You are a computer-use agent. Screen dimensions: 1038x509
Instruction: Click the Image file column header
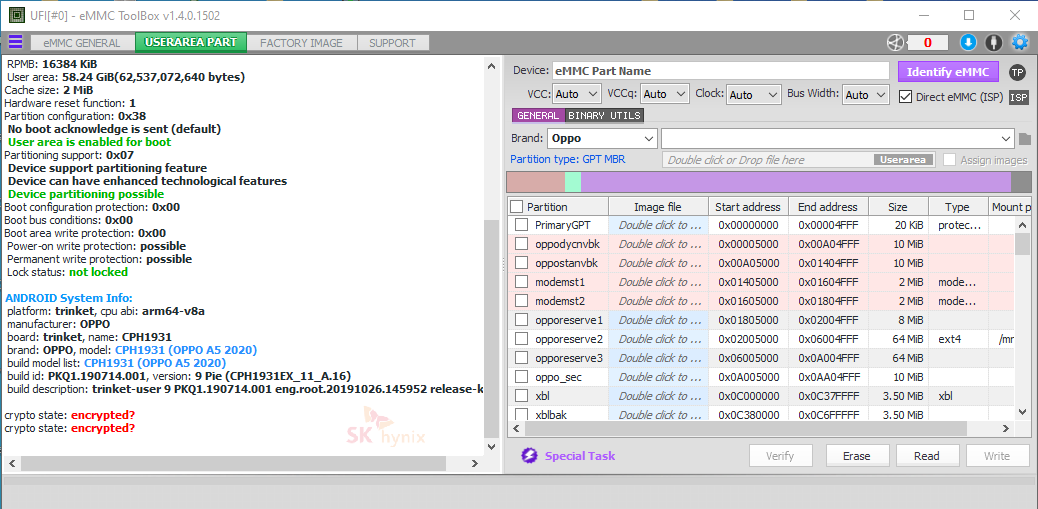pos(657,207)
